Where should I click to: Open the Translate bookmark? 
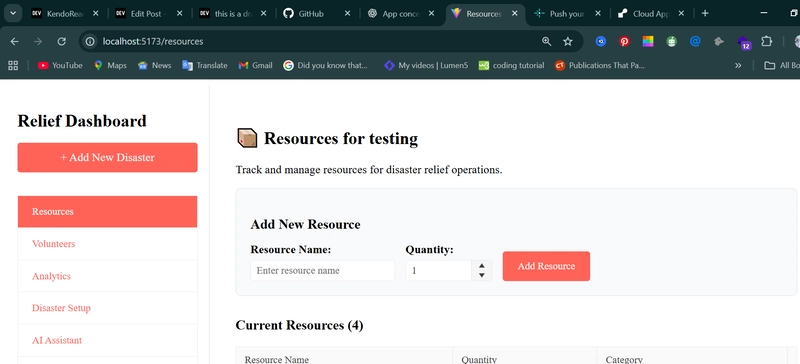205,65
